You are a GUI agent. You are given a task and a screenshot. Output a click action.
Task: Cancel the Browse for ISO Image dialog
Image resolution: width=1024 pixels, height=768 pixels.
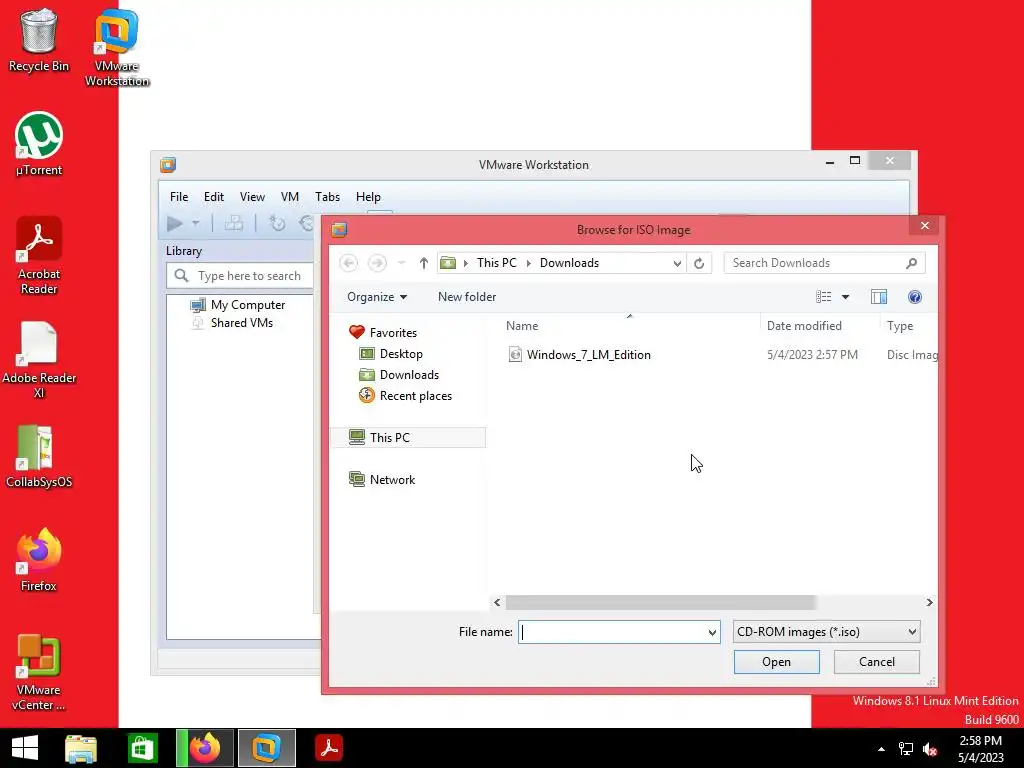(x=876, y=662)
